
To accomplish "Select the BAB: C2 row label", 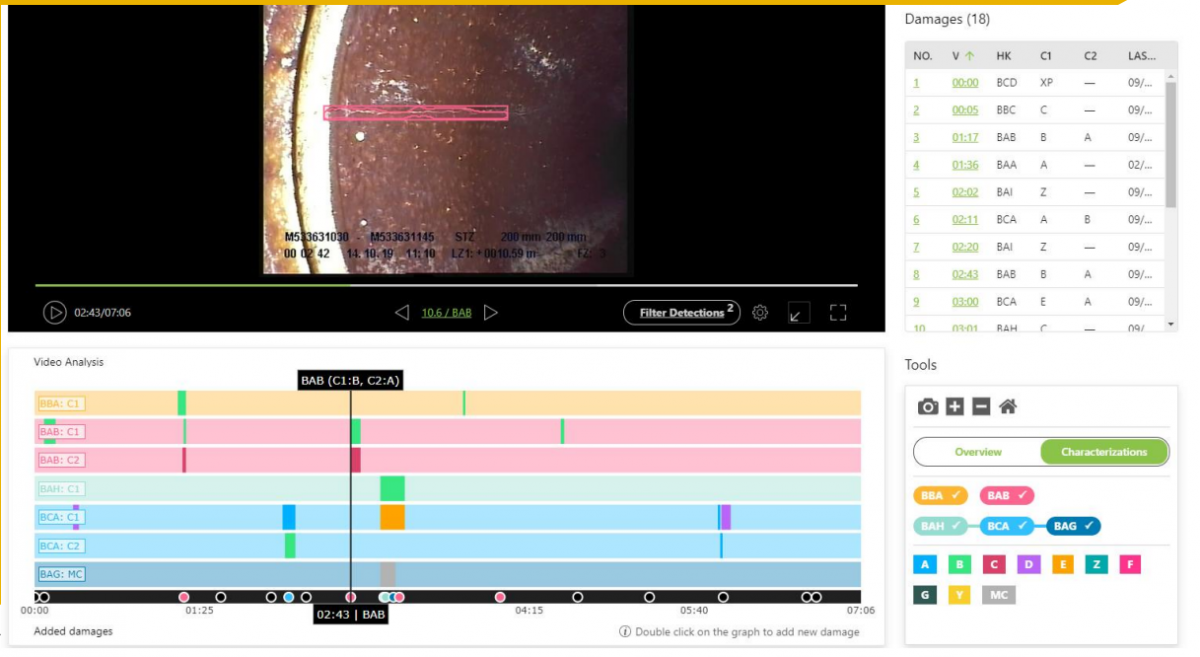I will pos(60,460).
